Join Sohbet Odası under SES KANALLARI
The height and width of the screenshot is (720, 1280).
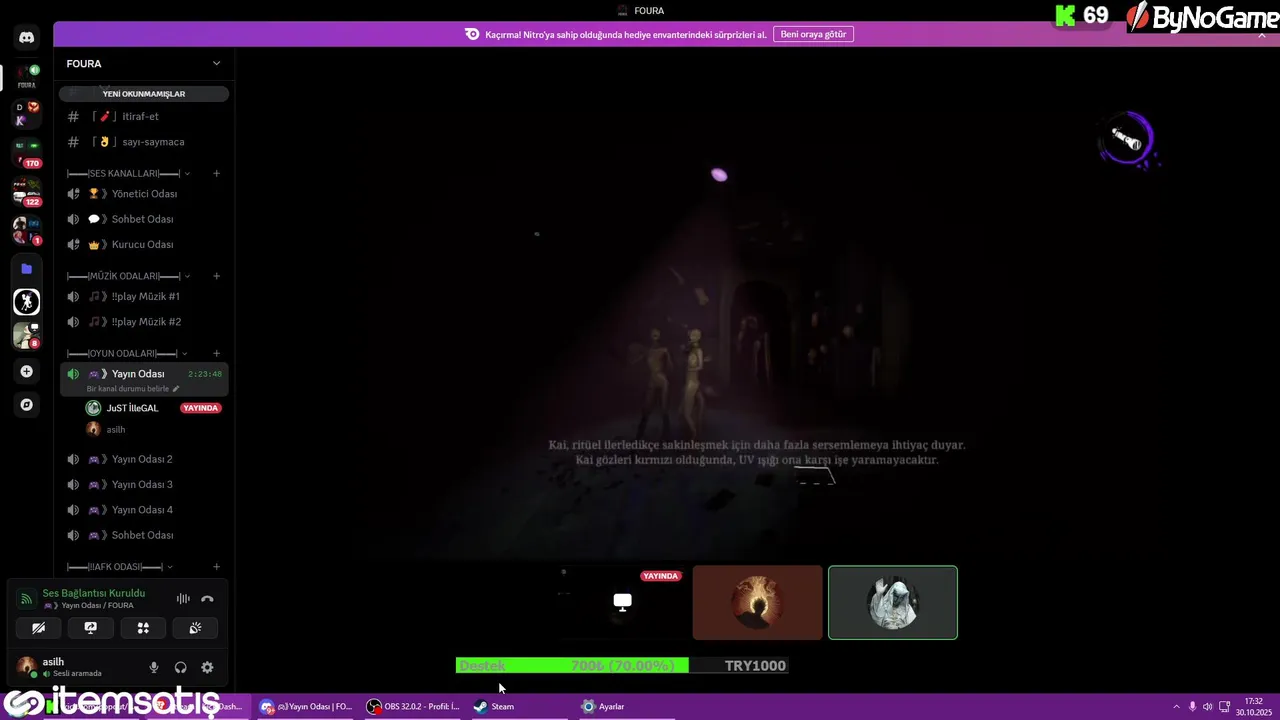click(144, 219)
